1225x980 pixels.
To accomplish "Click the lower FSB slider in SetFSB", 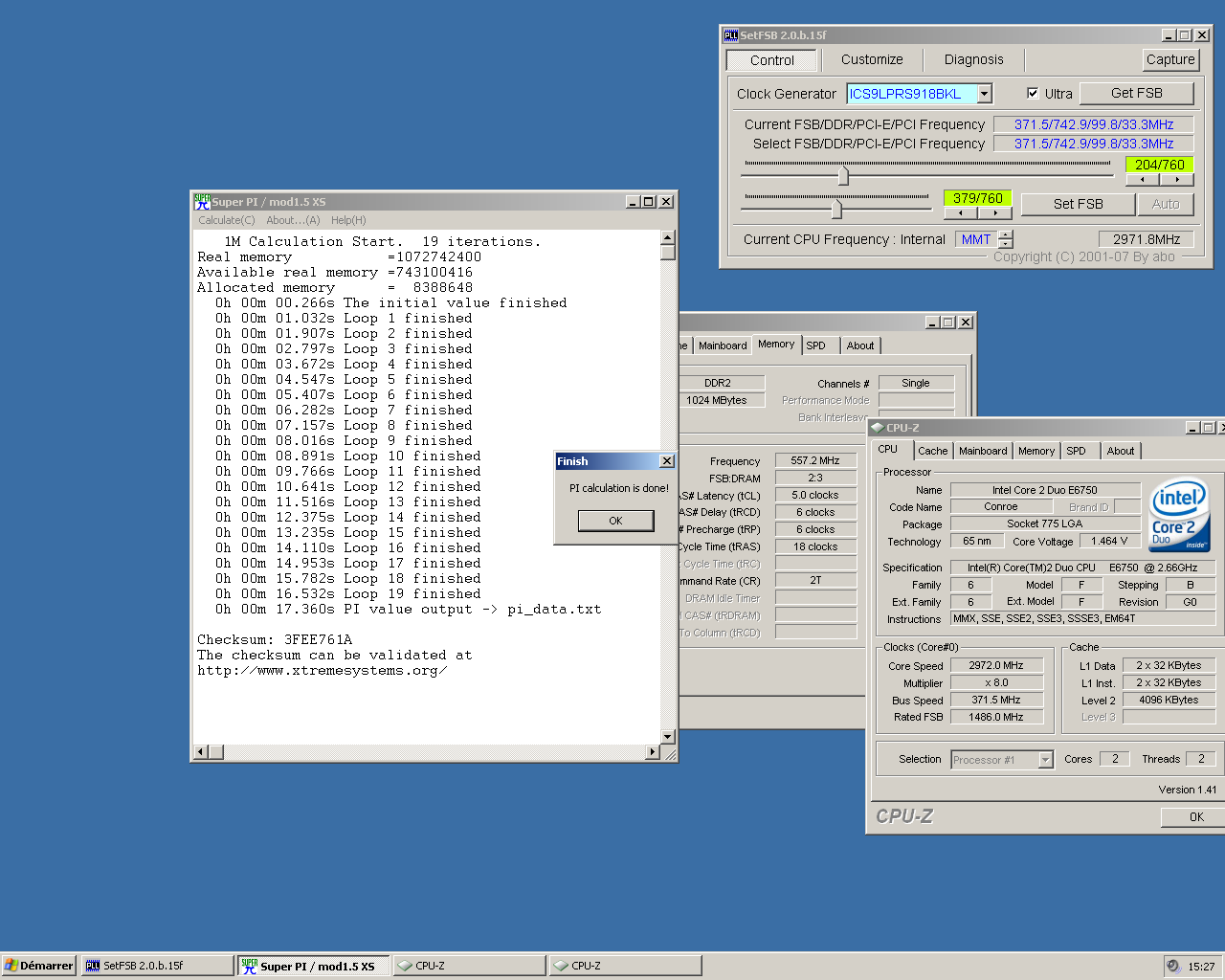I will pos(836,208).
